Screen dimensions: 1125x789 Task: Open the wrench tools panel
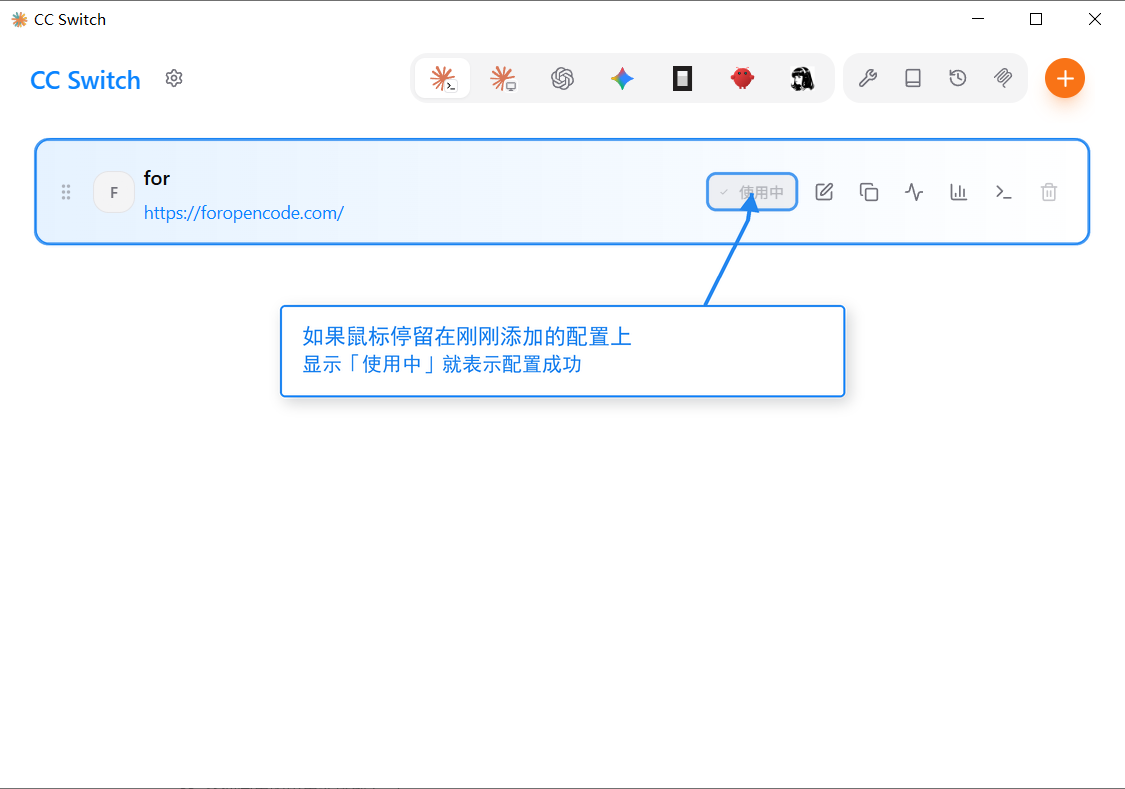tap(867, 78)
